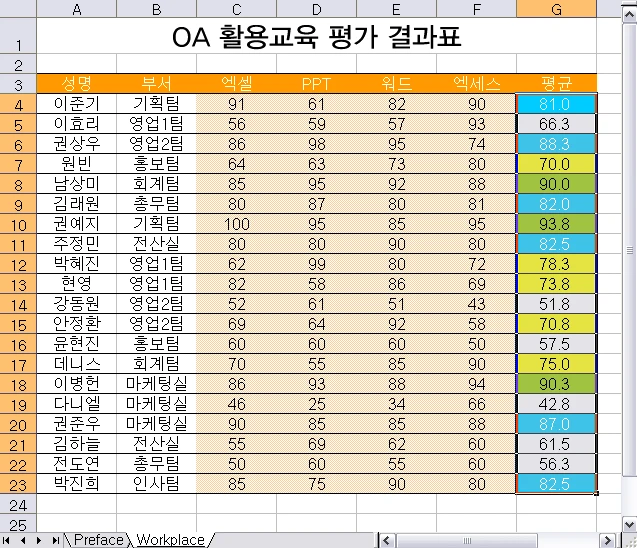Click average cell 51.8 for 강동원

pyautogui.click(x=557, y=304)
